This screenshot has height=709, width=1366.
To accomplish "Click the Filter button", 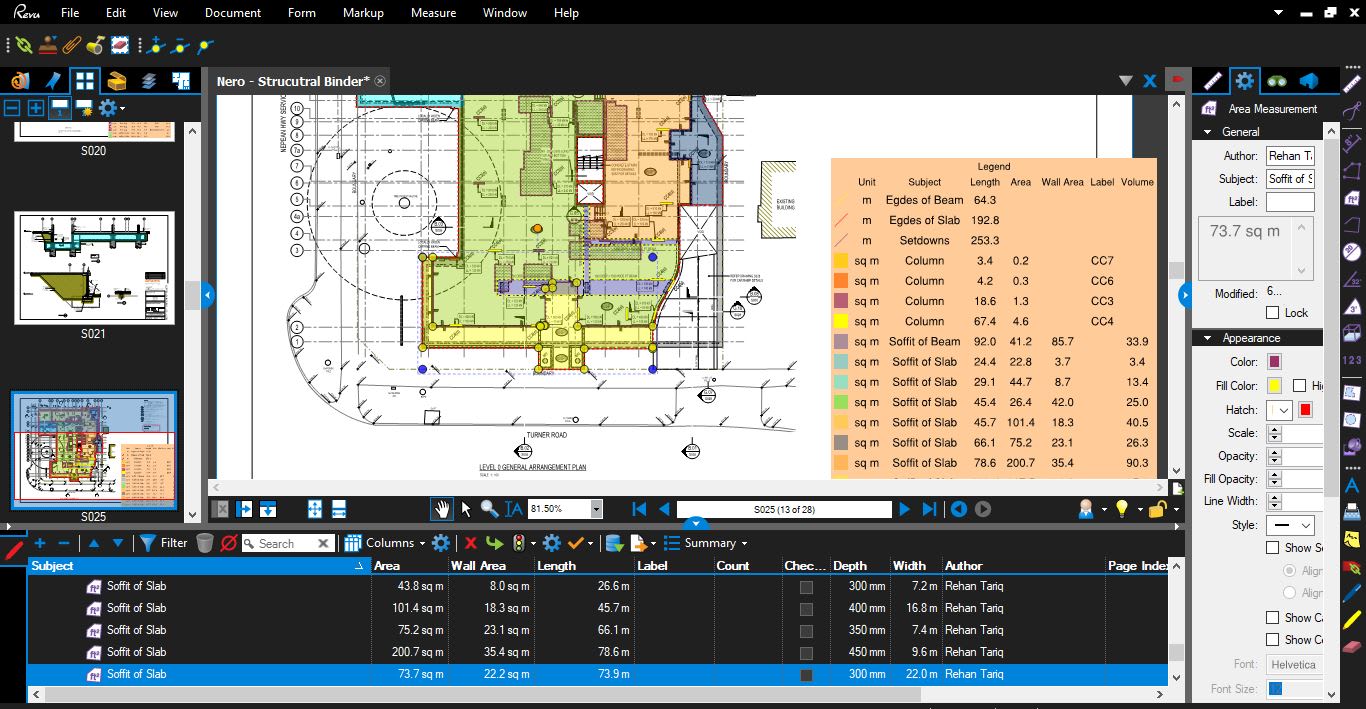I will pyautogui.click(x=163, y=543).
